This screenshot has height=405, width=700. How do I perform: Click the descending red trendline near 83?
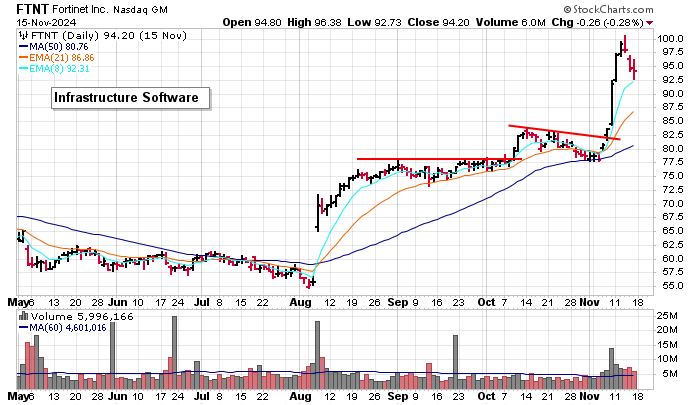click(x=564, y=133)
